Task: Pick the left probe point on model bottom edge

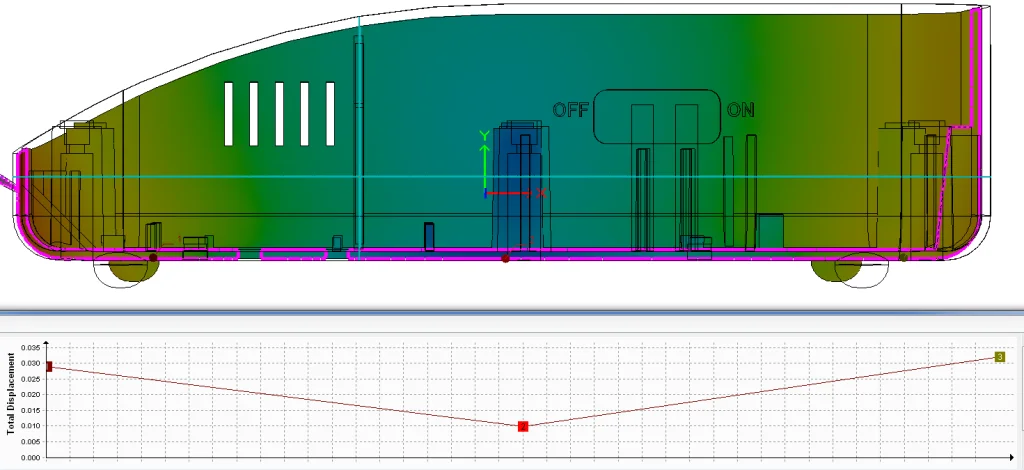Action: click(153, 258)
